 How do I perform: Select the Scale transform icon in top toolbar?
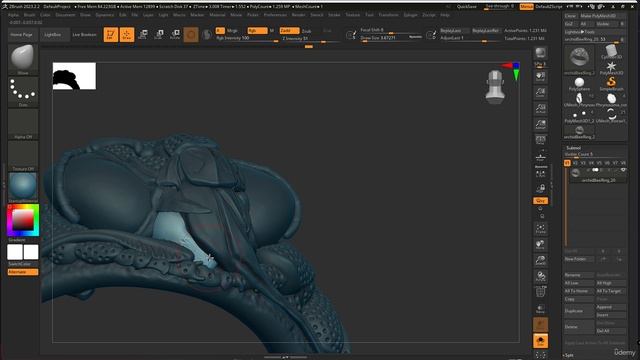coord(159,35)
